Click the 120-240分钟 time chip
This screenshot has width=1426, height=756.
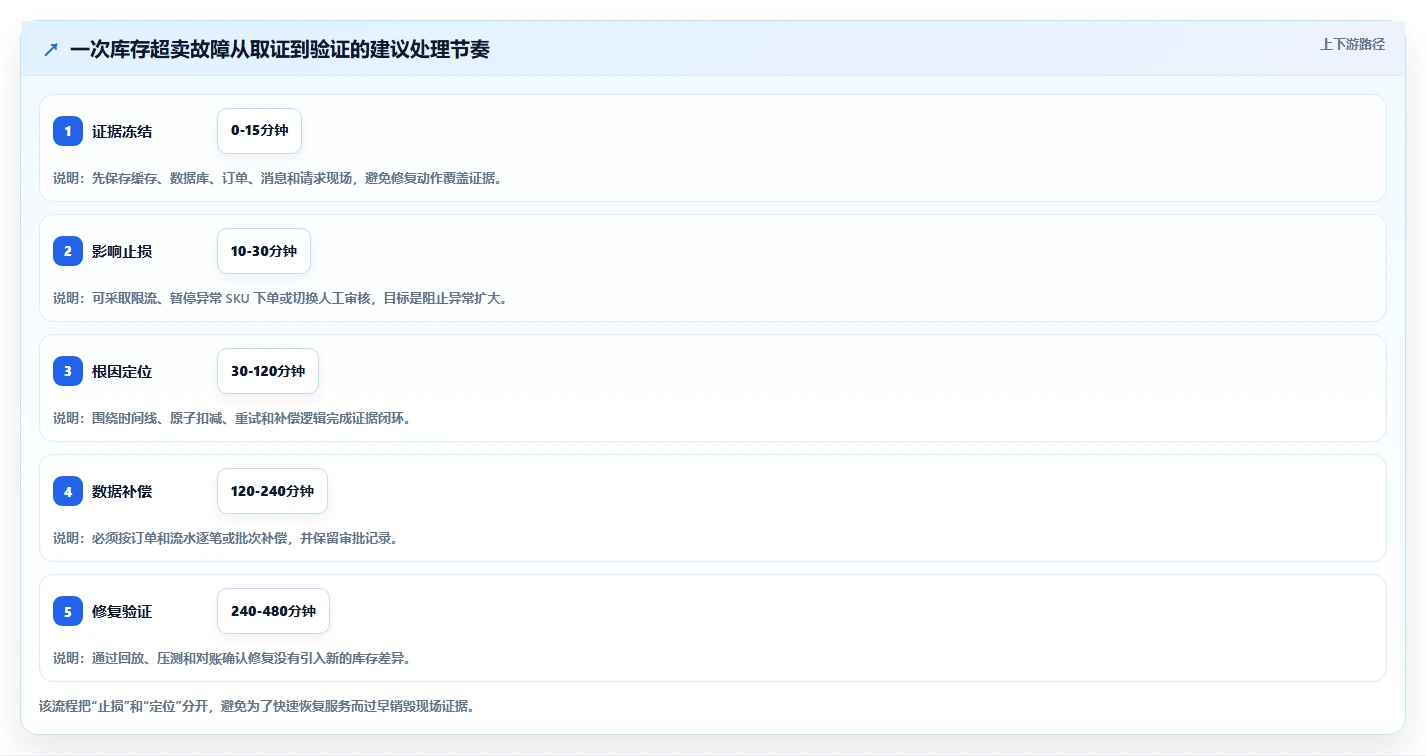tap(272, 491)
